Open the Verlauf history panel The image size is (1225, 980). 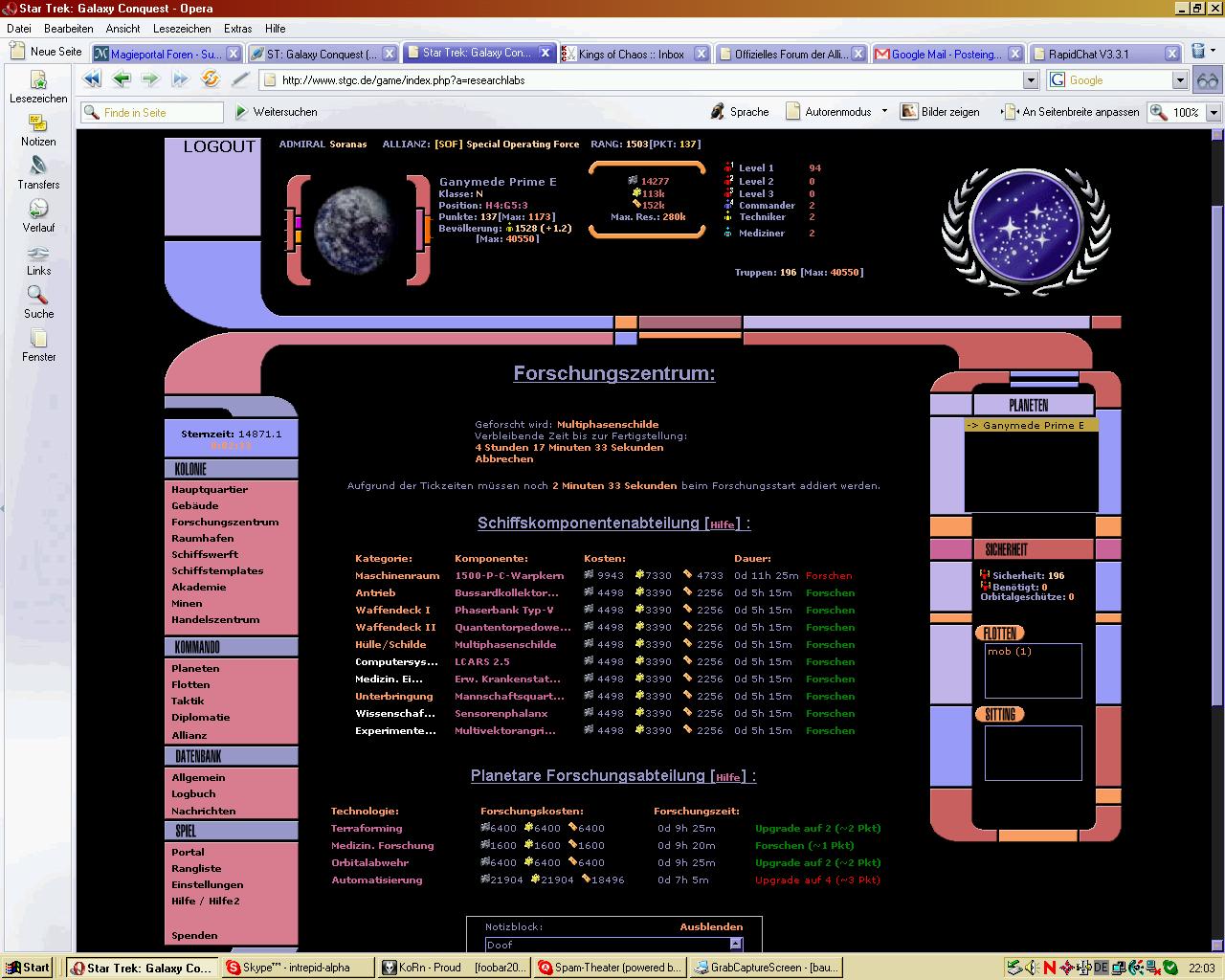pyautogui.click(x=38, y=215)
